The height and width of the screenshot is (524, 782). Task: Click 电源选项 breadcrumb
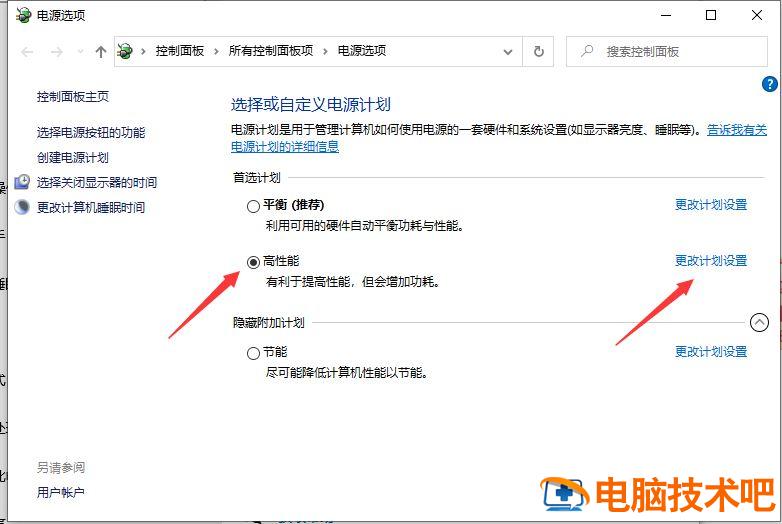(x=362, y=51)
